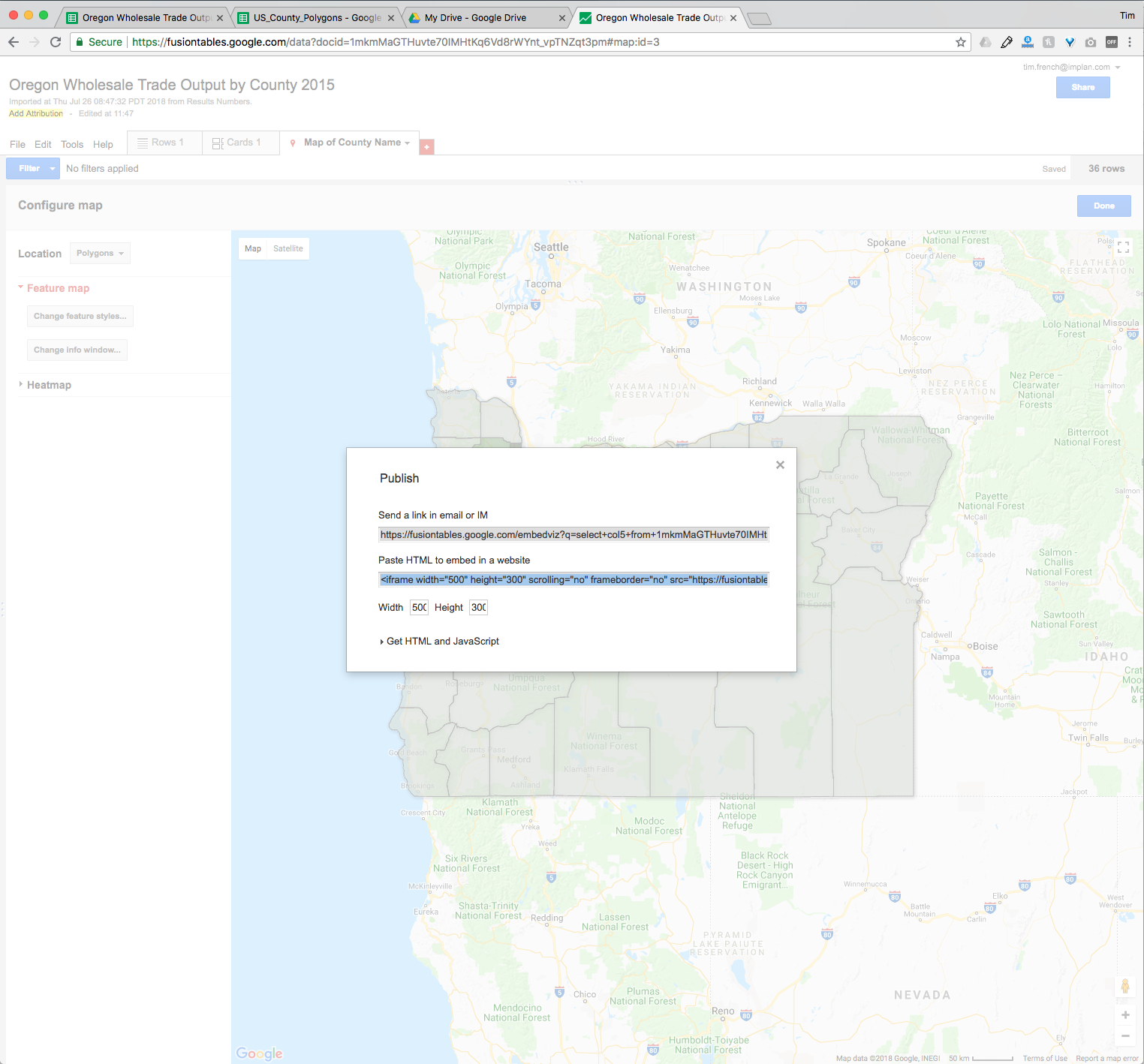The width and height of the screenshot is (1144, 1064).
Task: Bookmark this page with the star icon
Action: 961,42
